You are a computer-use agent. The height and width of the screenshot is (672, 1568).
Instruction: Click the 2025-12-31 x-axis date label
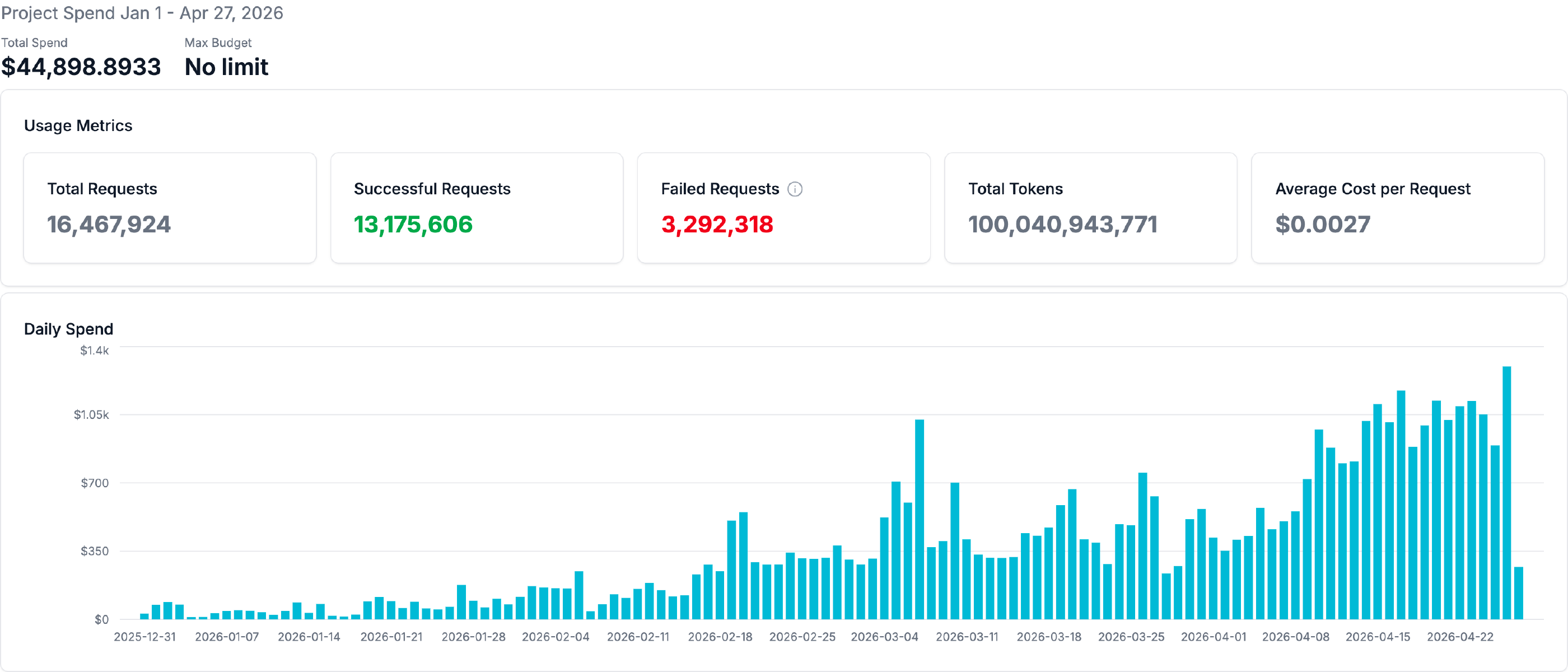click(144, 637)
